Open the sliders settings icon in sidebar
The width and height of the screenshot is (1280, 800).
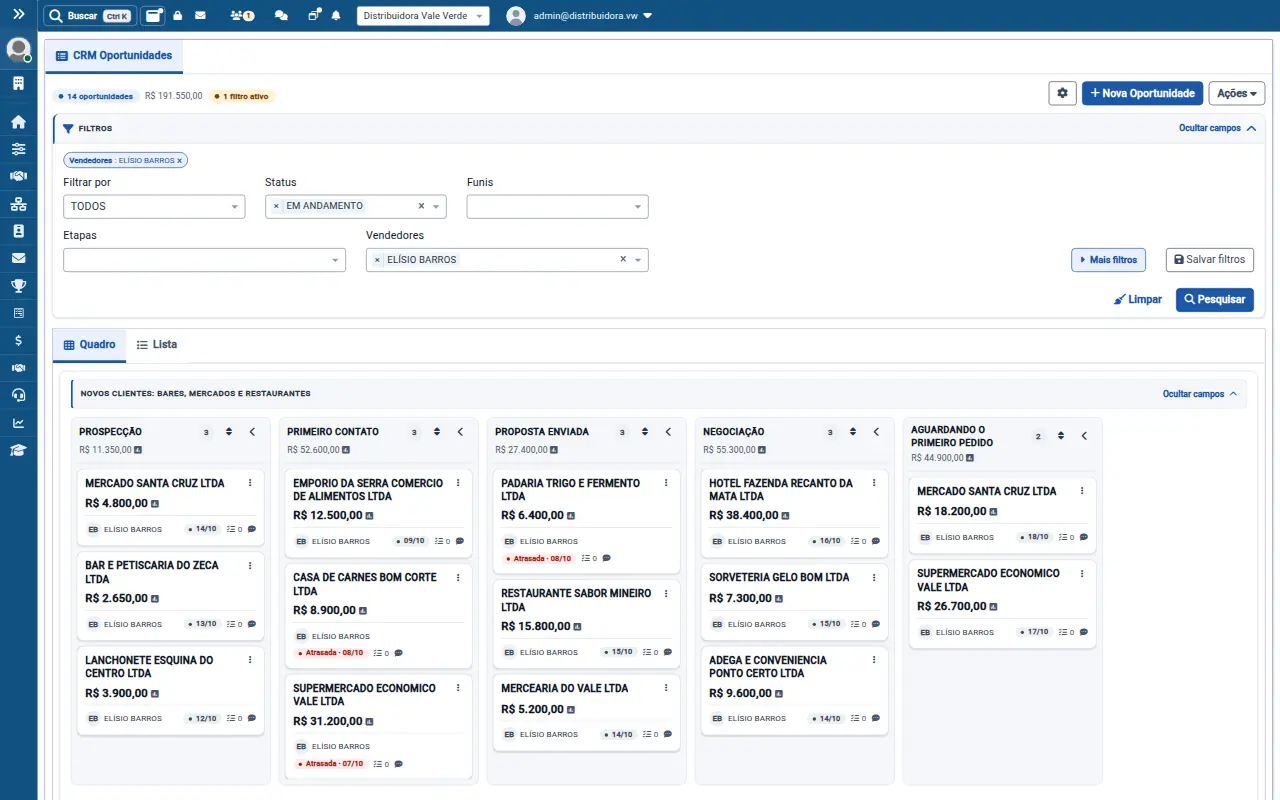[x=18, y=149]
